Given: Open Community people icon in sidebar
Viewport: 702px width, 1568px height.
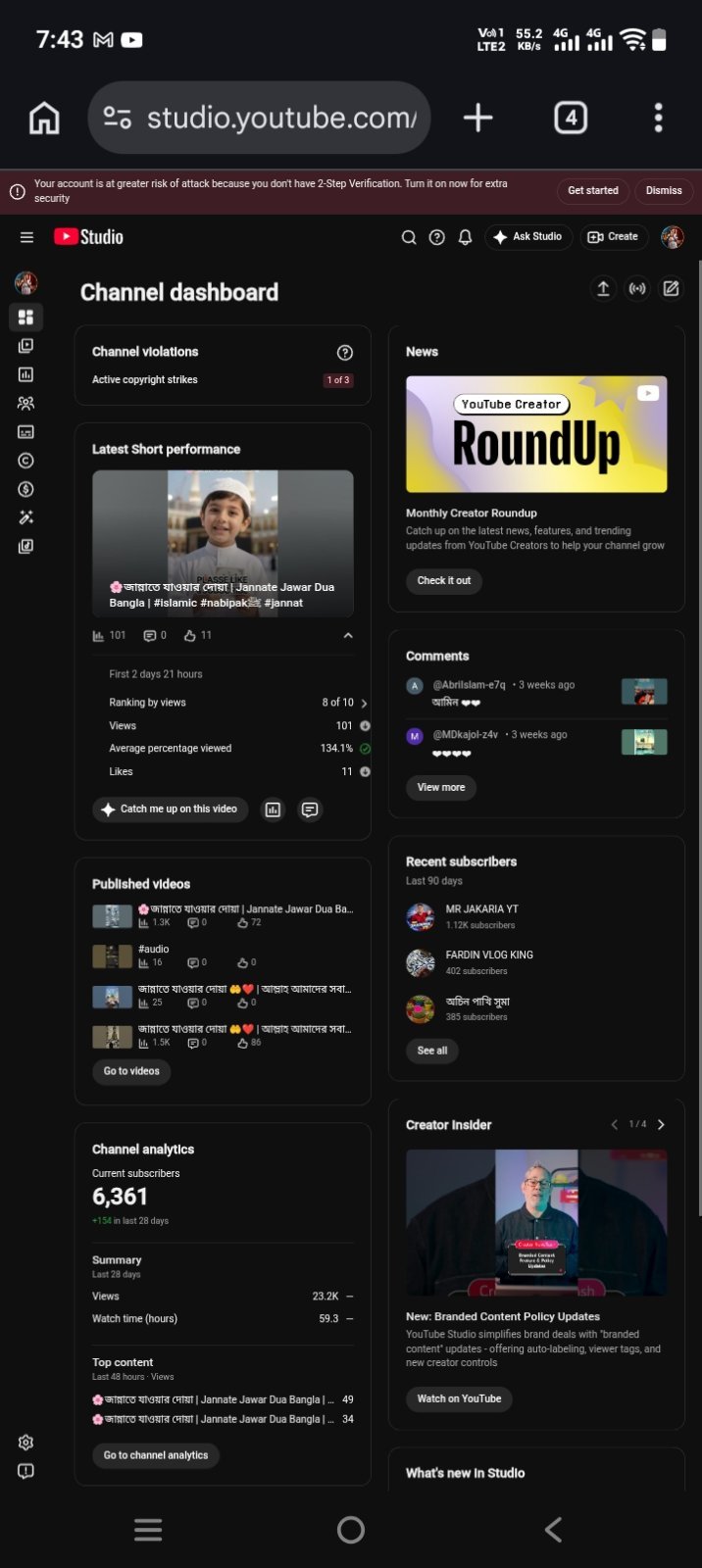Looking at the screenshot, I should tap(26, 403).
